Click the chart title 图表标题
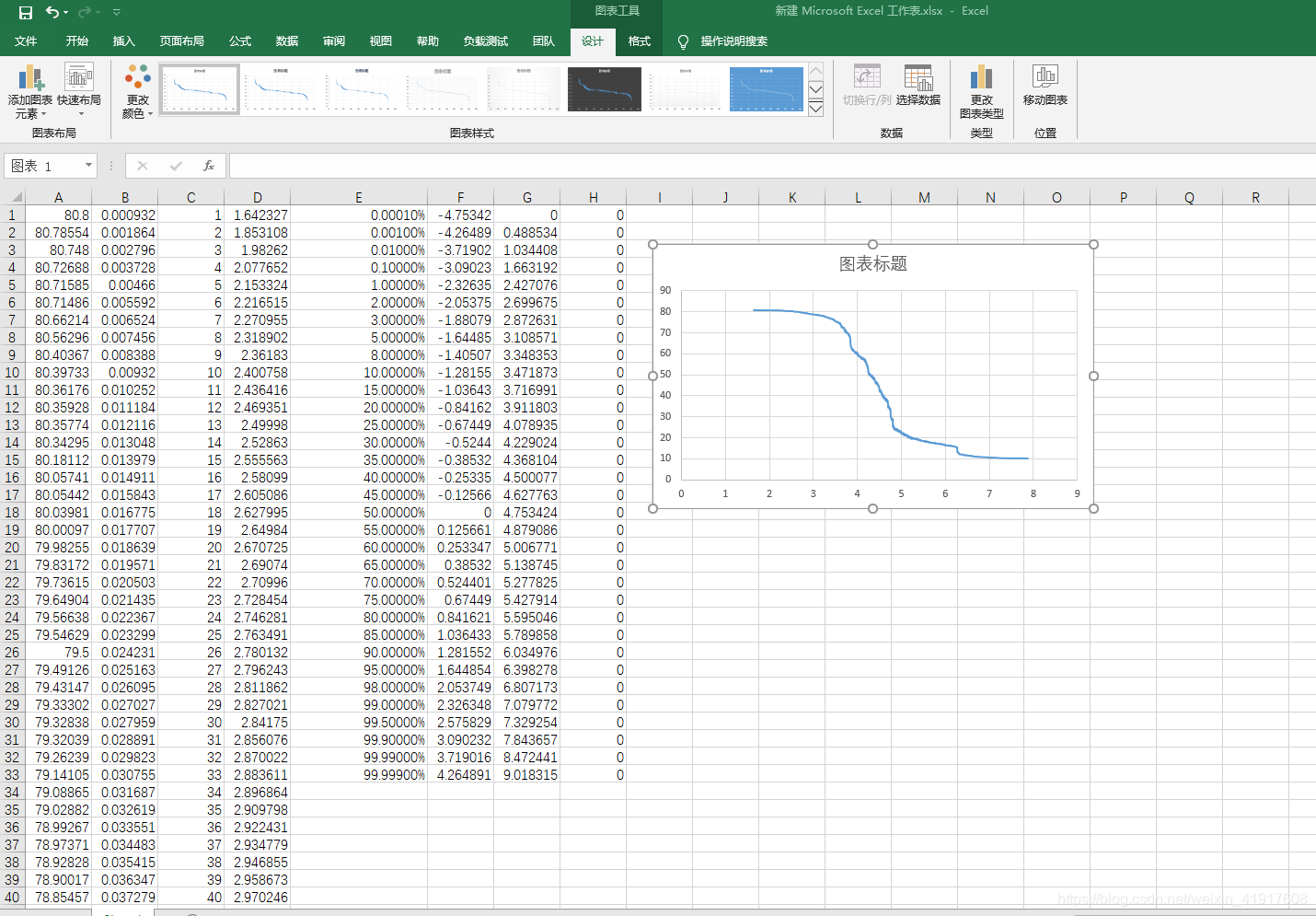Viewport: 1316px width, 916px height. [873, 264]
